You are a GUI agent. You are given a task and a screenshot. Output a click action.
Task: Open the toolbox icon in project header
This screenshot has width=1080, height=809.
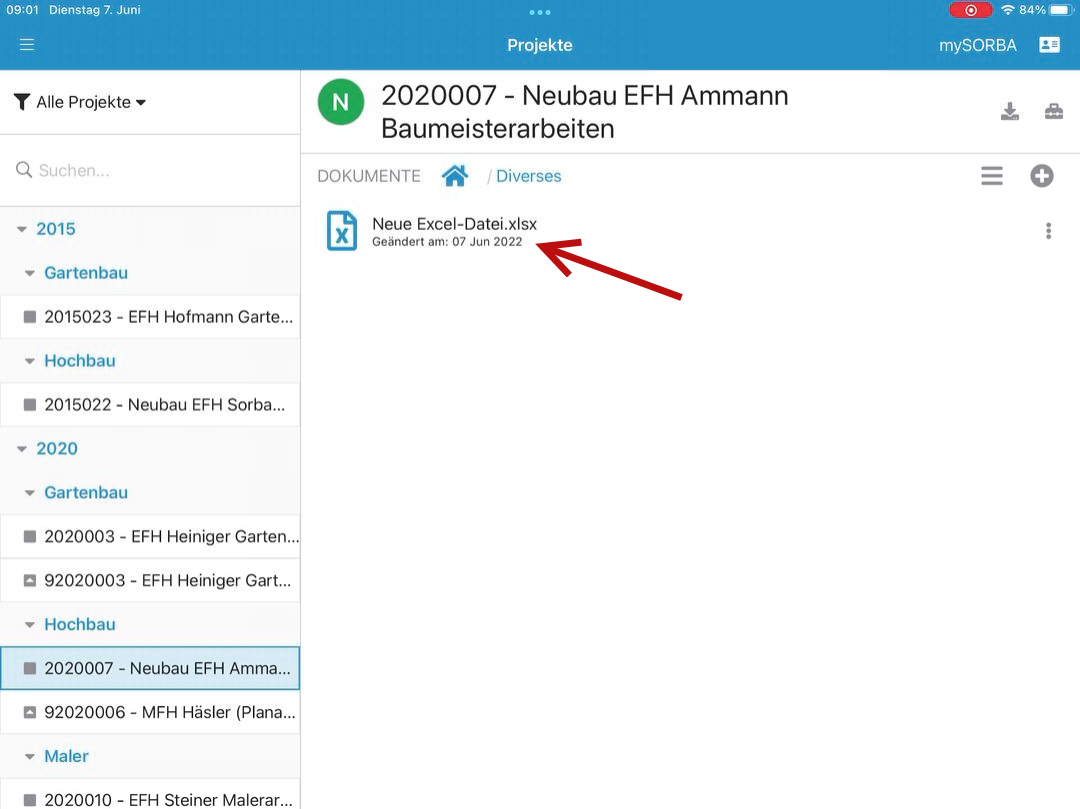pos(1054,111)
